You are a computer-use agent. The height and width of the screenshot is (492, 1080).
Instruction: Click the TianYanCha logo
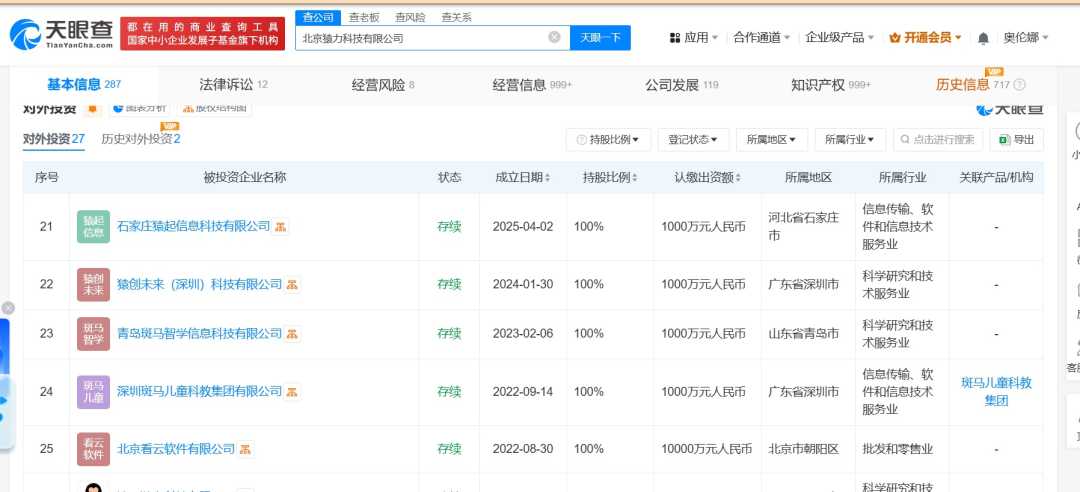point(61,35)
